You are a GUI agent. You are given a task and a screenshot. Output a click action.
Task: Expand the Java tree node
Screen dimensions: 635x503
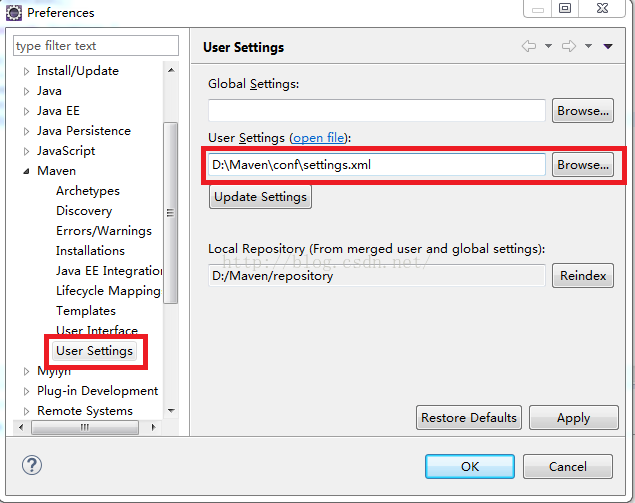pyautogui.click(x=26, y=92)
